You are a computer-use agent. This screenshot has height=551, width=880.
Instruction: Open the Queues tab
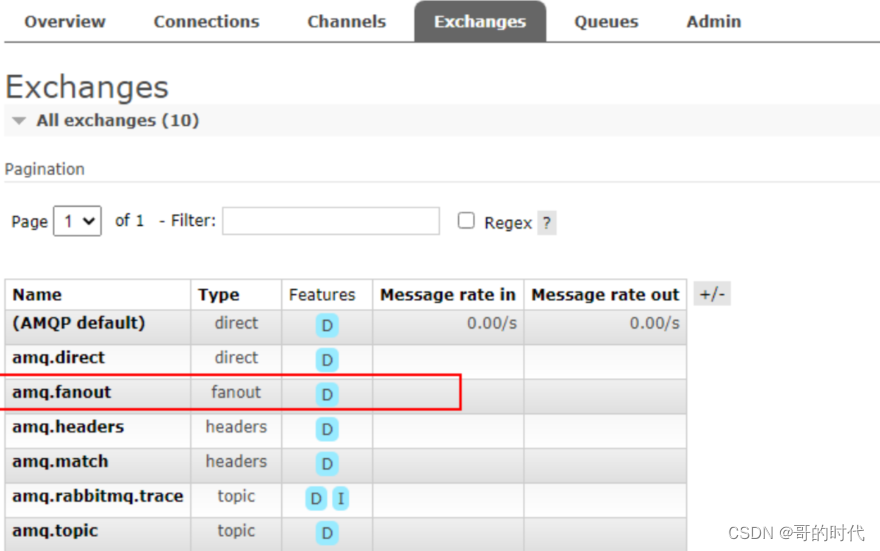coord(606,21)
